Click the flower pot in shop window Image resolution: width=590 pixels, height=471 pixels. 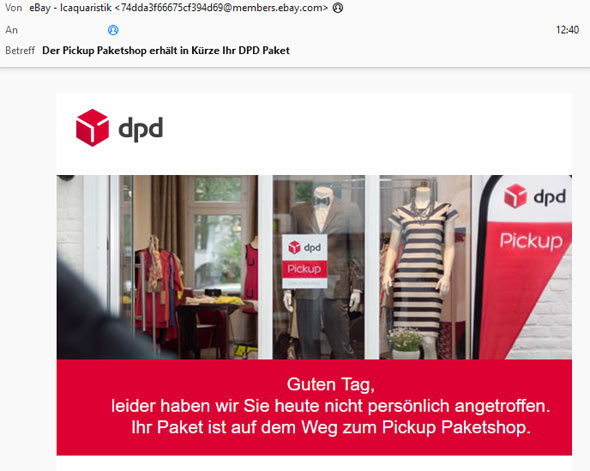click(x=406, y=343)
